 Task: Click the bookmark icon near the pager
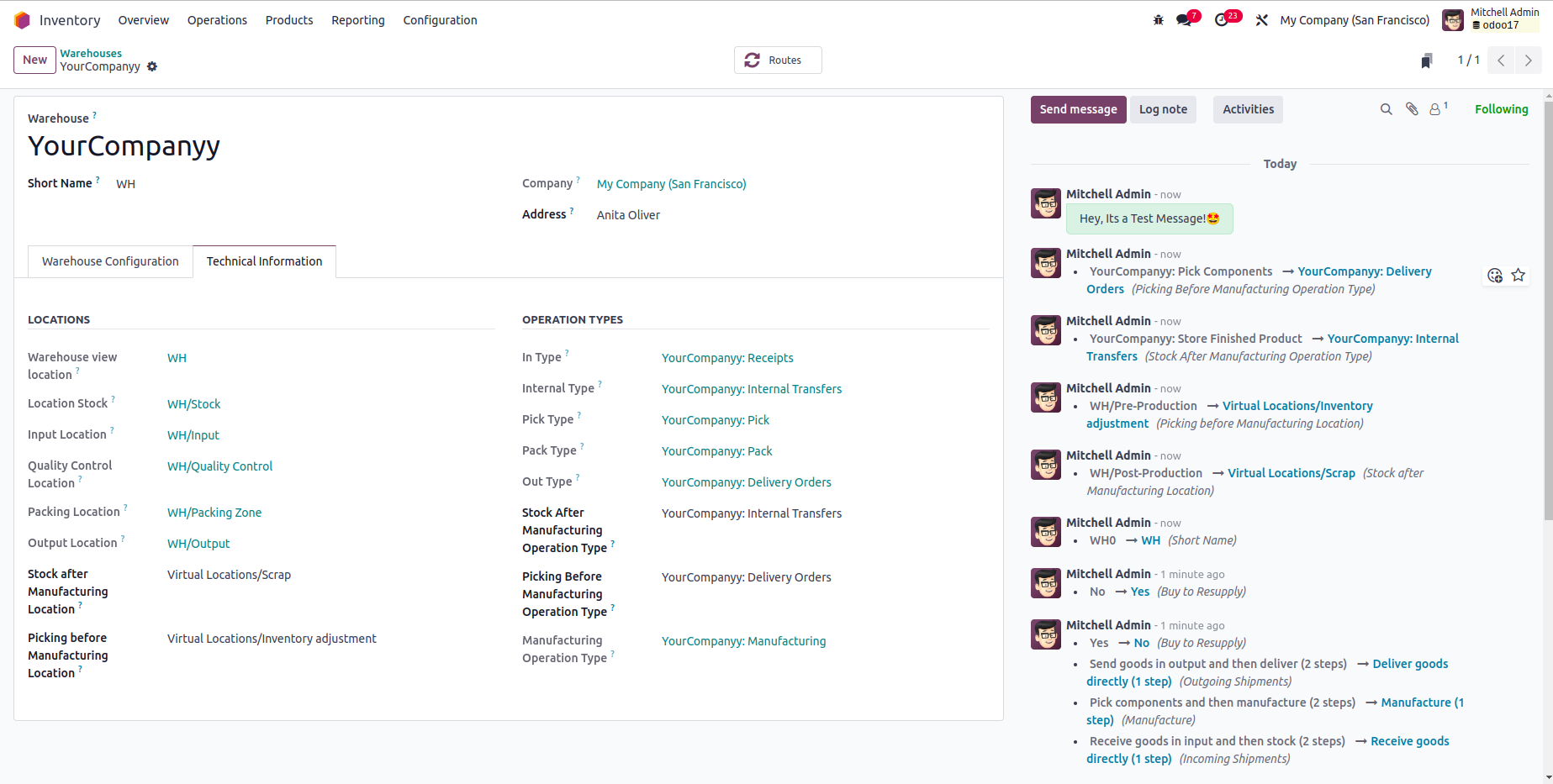coord(1426,61)
